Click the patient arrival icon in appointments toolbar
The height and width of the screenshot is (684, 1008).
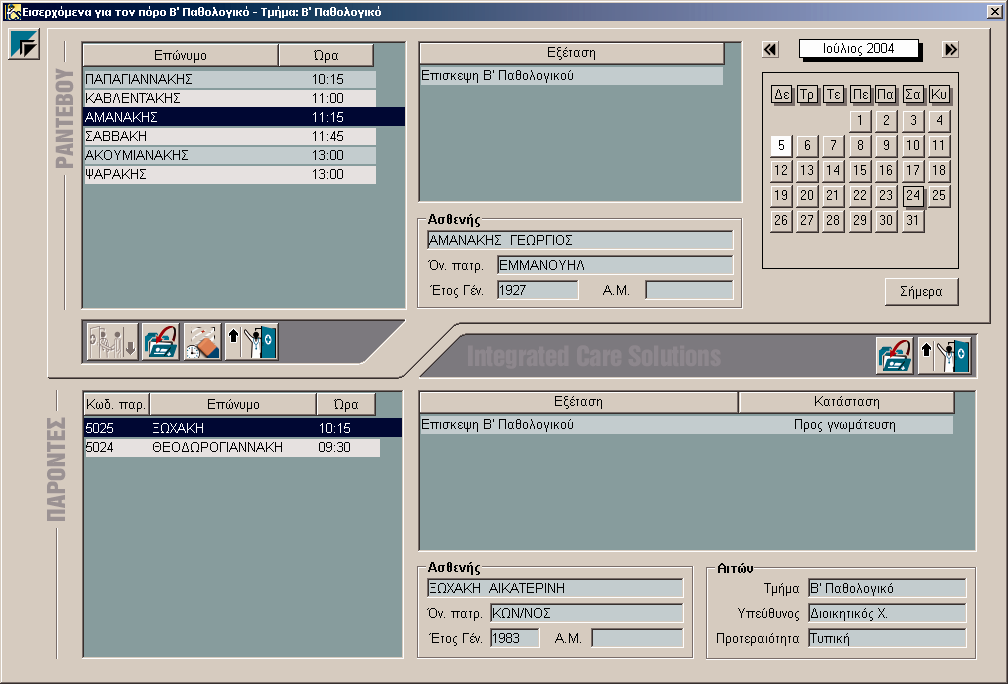point(112,342)
